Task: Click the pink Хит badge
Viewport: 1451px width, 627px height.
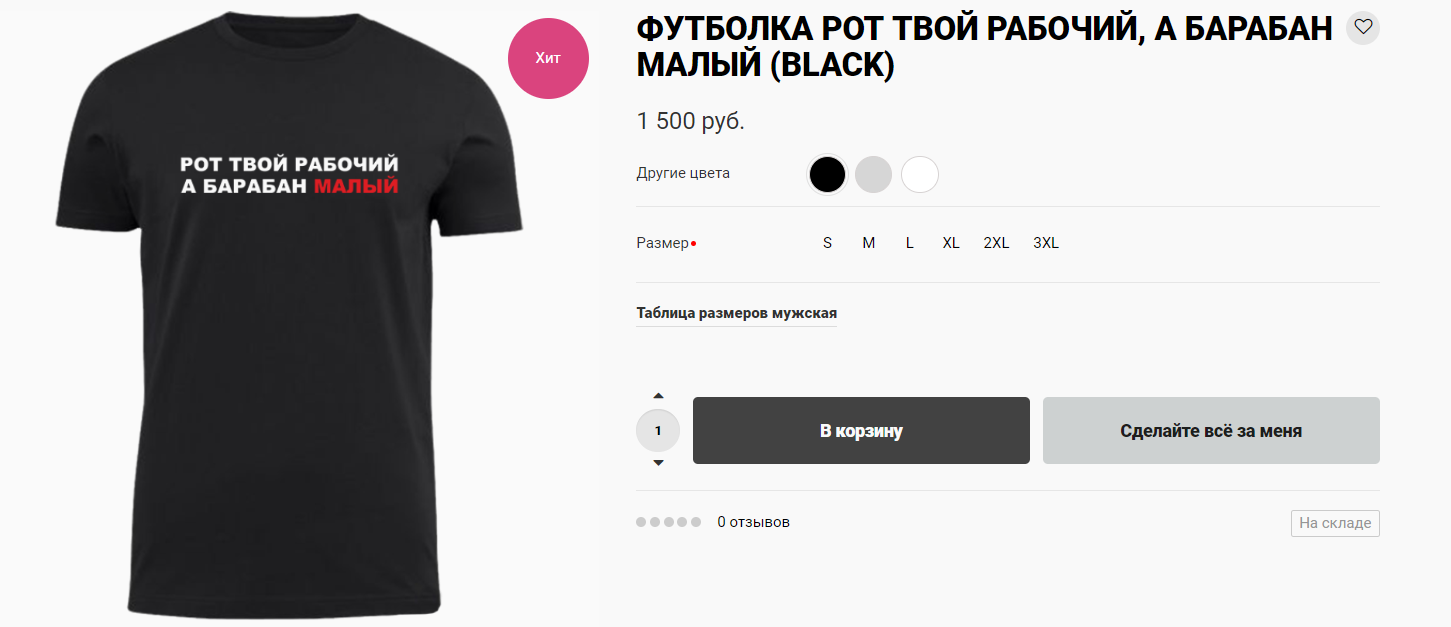Action: [x=548, y=58]
